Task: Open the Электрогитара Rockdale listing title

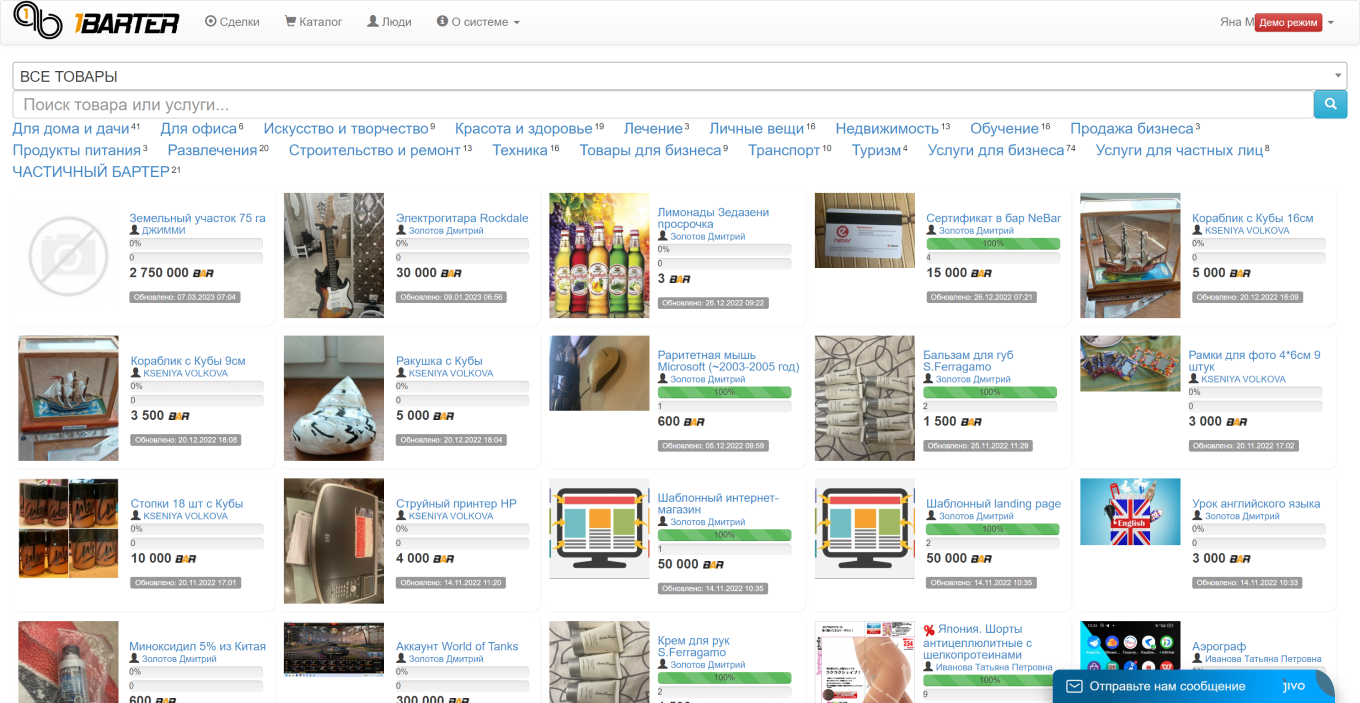Action: [x=462, y=218]
